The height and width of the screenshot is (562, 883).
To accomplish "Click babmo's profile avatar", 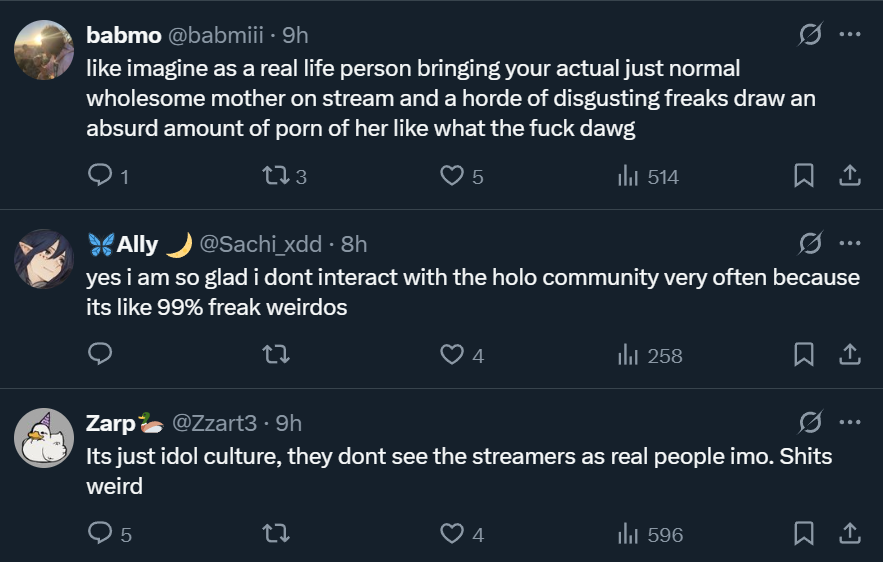I will [44, 50].
